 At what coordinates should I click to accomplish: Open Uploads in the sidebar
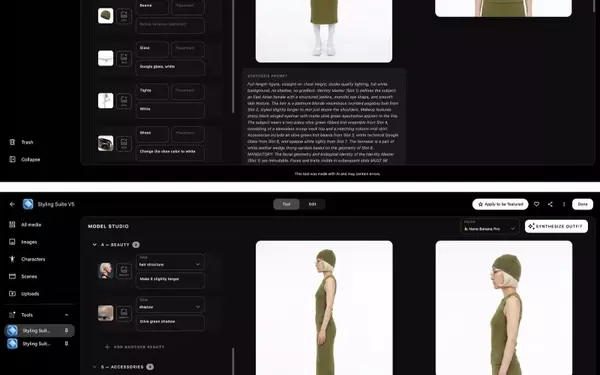click(x=24, y=294)
